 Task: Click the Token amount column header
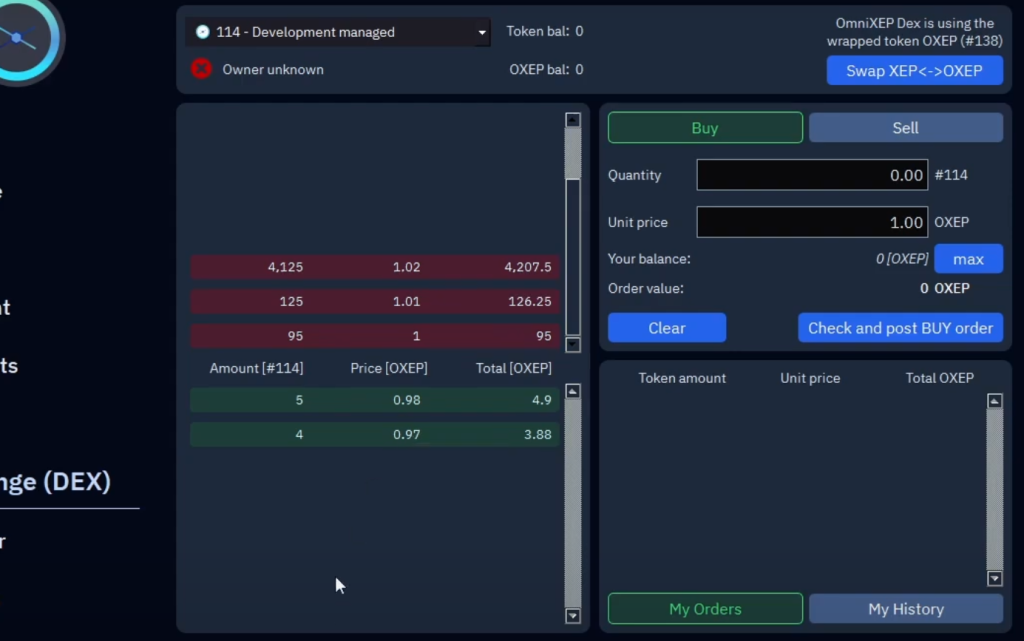[x=682, y=378]
